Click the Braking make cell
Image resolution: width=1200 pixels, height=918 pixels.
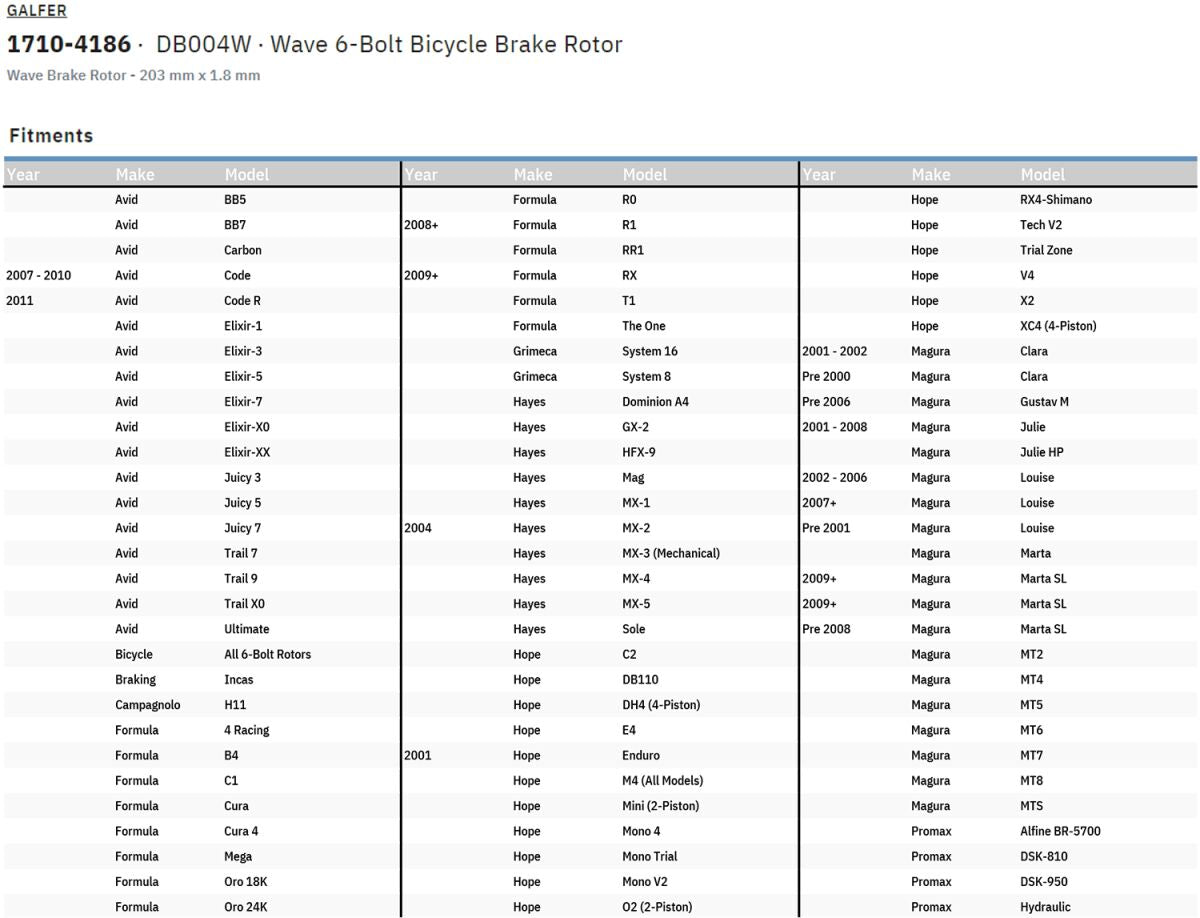[x=136, y=680]
